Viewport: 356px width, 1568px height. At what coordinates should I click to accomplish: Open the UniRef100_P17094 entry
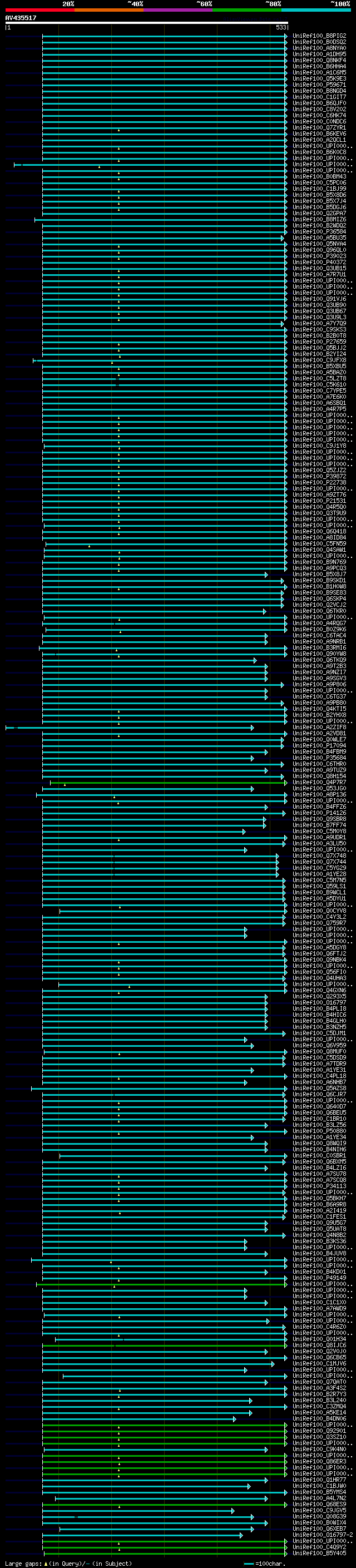coord(319,745)
